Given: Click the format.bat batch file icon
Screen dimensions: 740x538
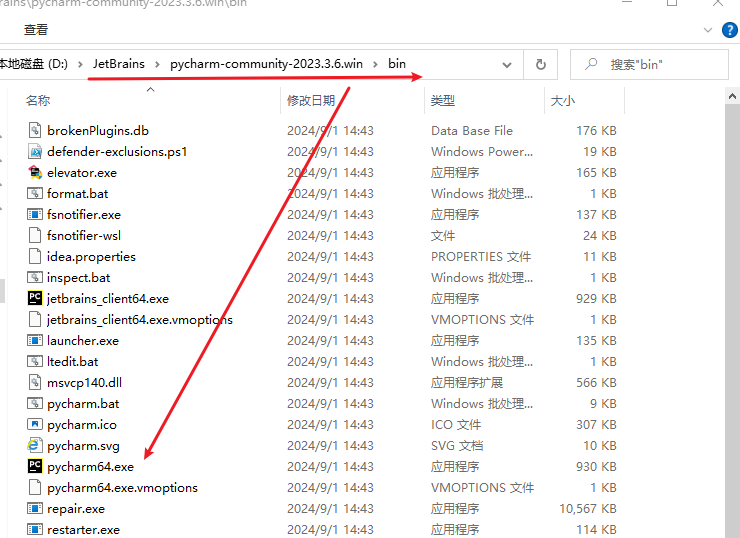Looking at the screenshot, I should pos(35,193).
